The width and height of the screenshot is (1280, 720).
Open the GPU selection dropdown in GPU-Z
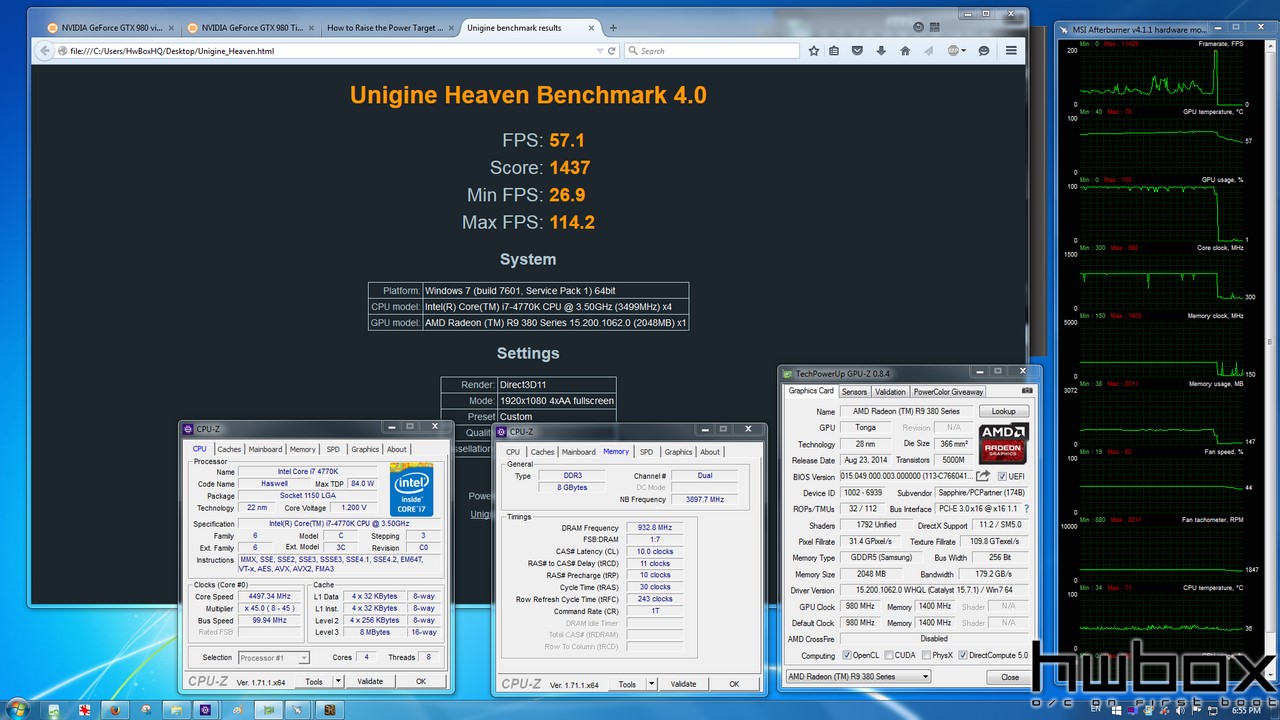[x=858, y=676]
